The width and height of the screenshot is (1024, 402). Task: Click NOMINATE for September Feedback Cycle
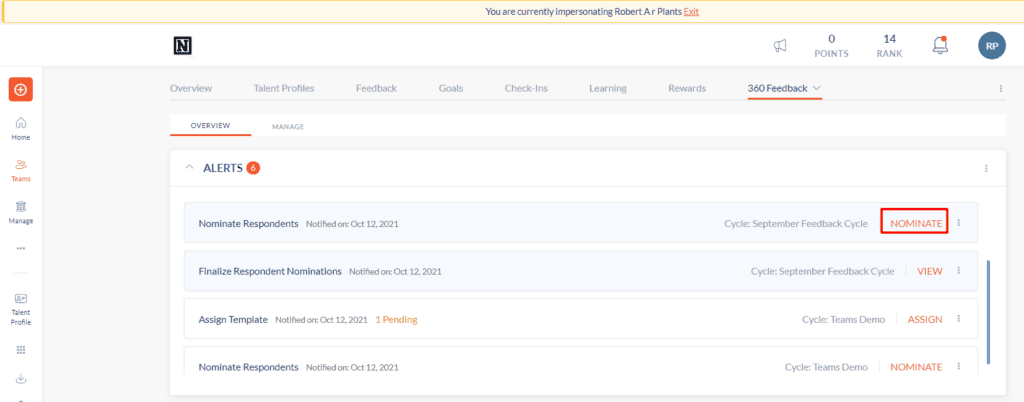pos(916,223)
